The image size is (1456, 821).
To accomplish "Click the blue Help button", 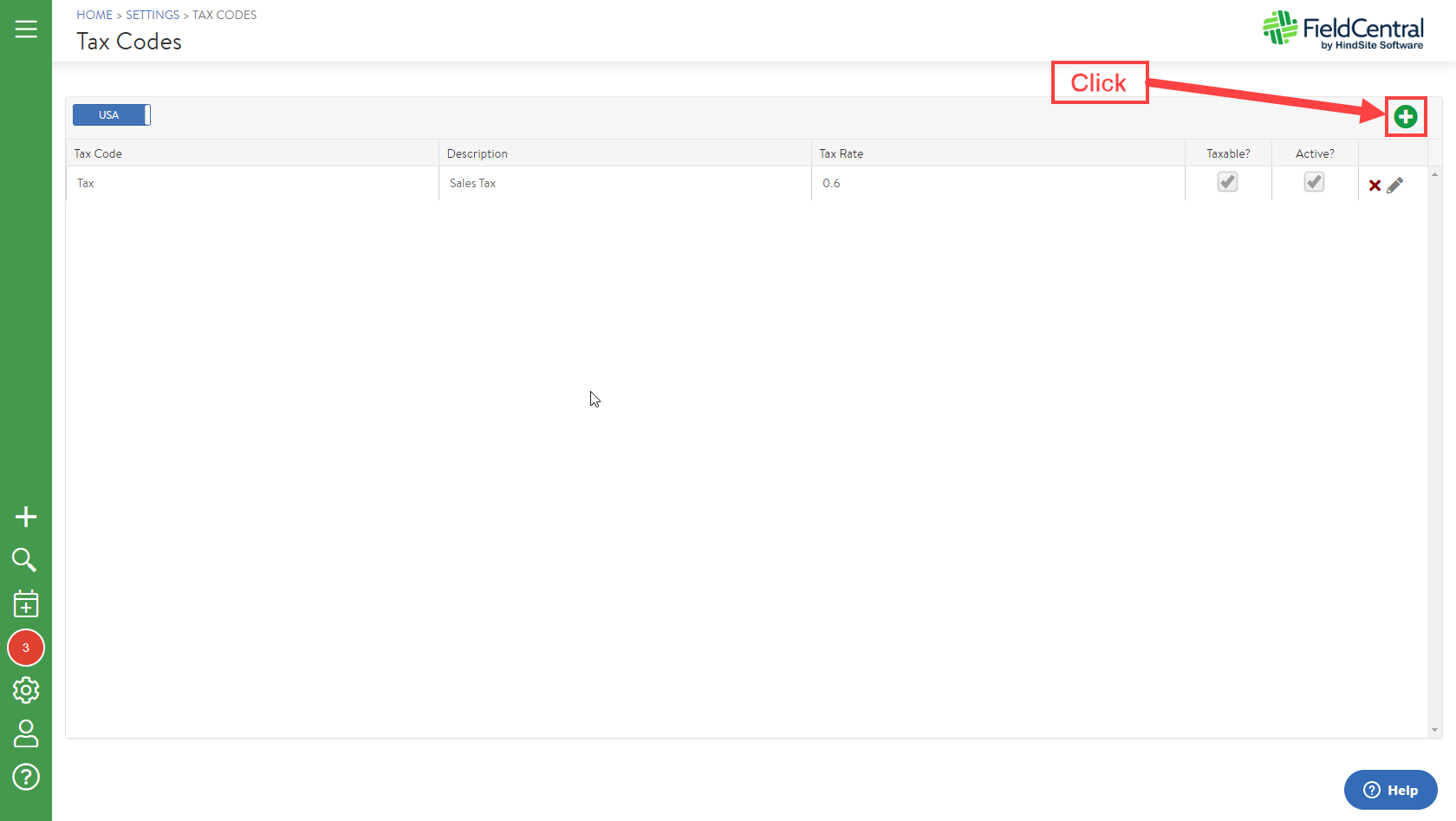I will [1390, 790].
